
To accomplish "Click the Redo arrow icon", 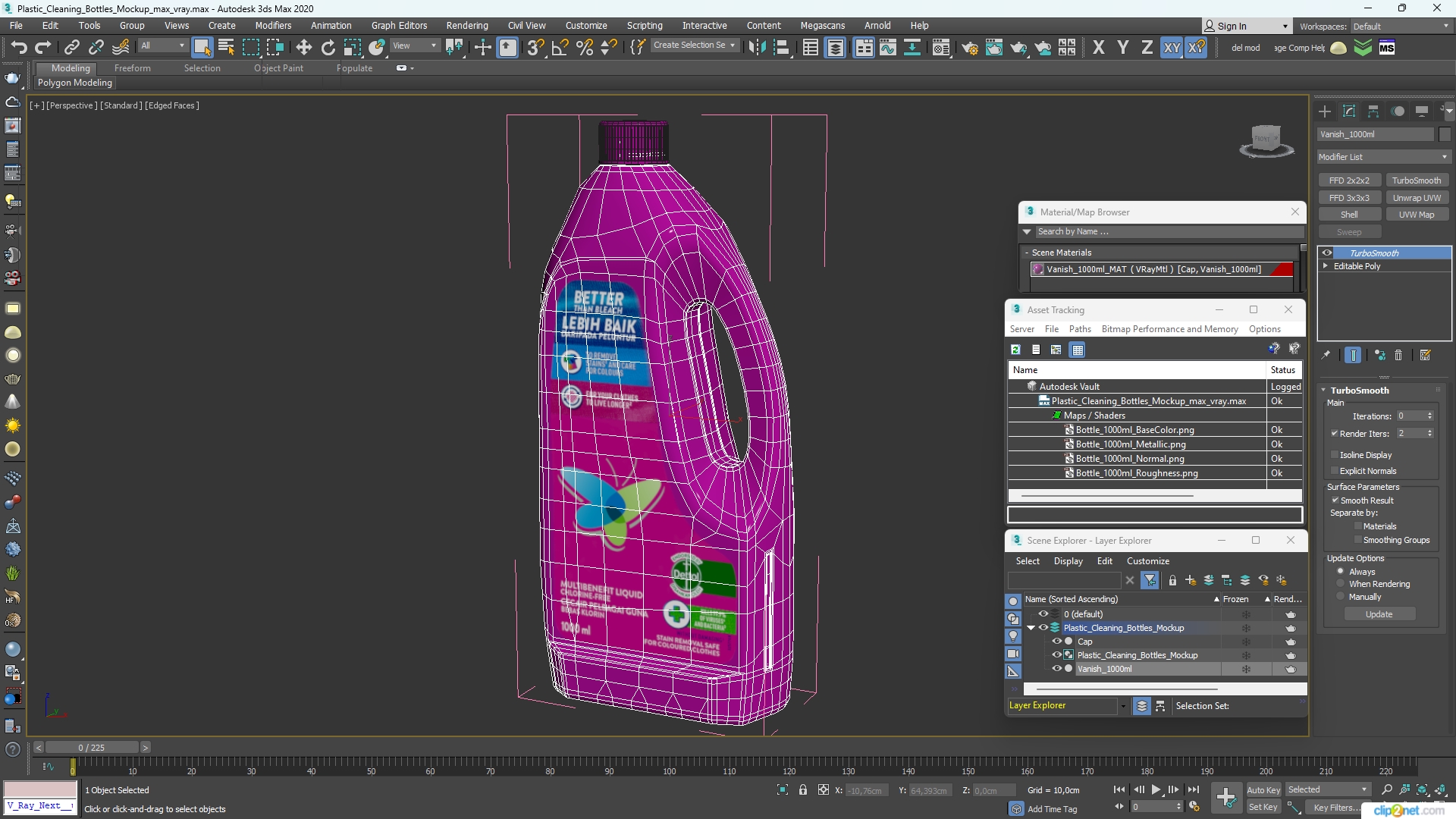I will (43, 48).
